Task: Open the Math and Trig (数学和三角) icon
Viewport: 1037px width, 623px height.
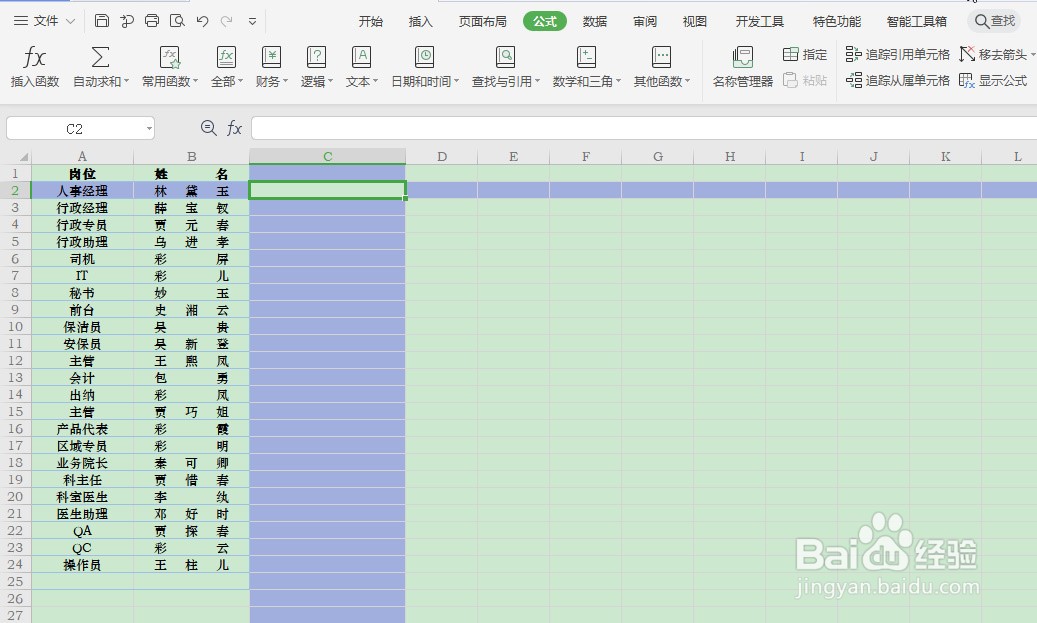Action: pyautogui.click(x=586, y=58)
